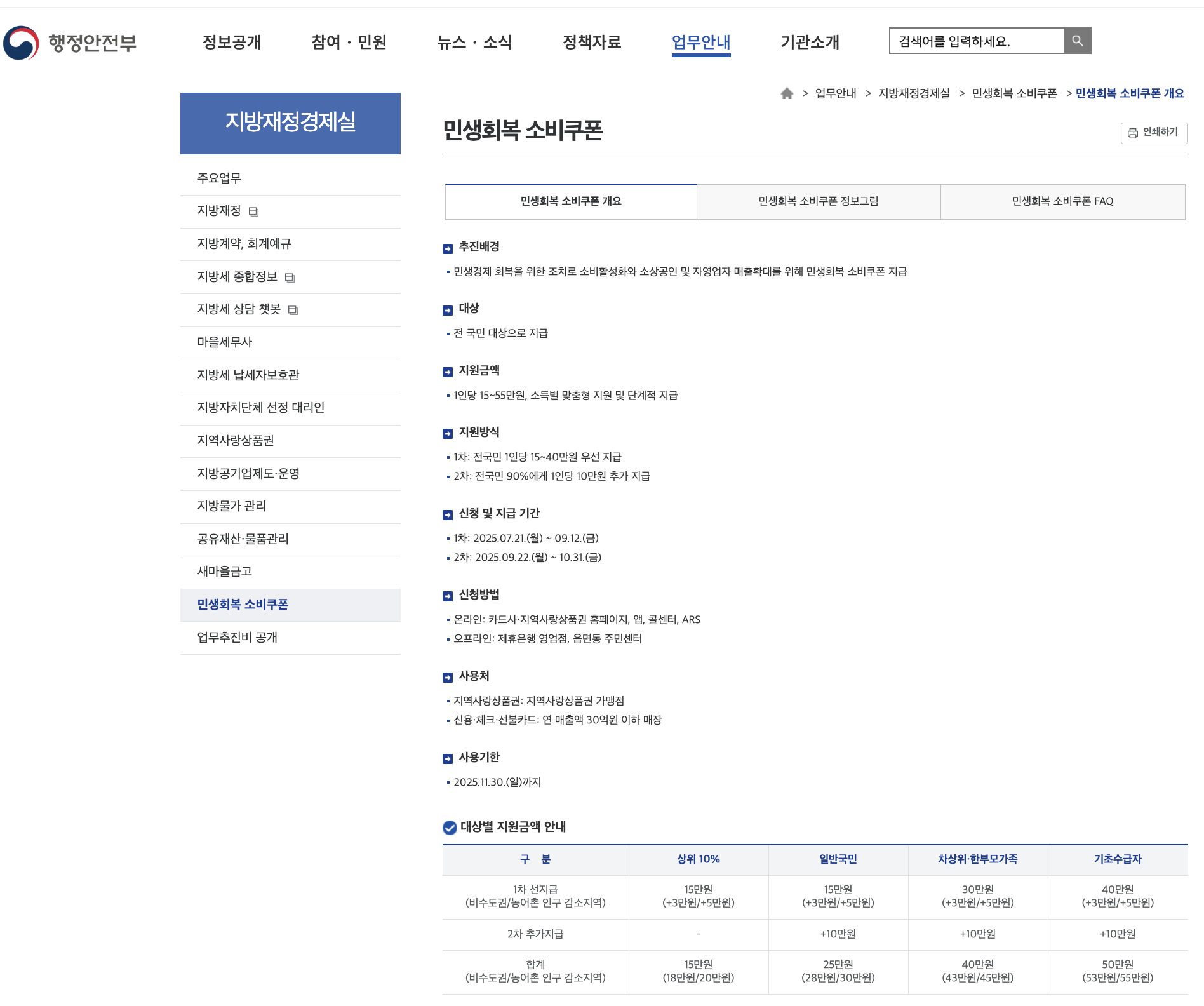1204x1006 pixels.
Task: Click the home icon in breadcrumb
Action: [787, 93]
